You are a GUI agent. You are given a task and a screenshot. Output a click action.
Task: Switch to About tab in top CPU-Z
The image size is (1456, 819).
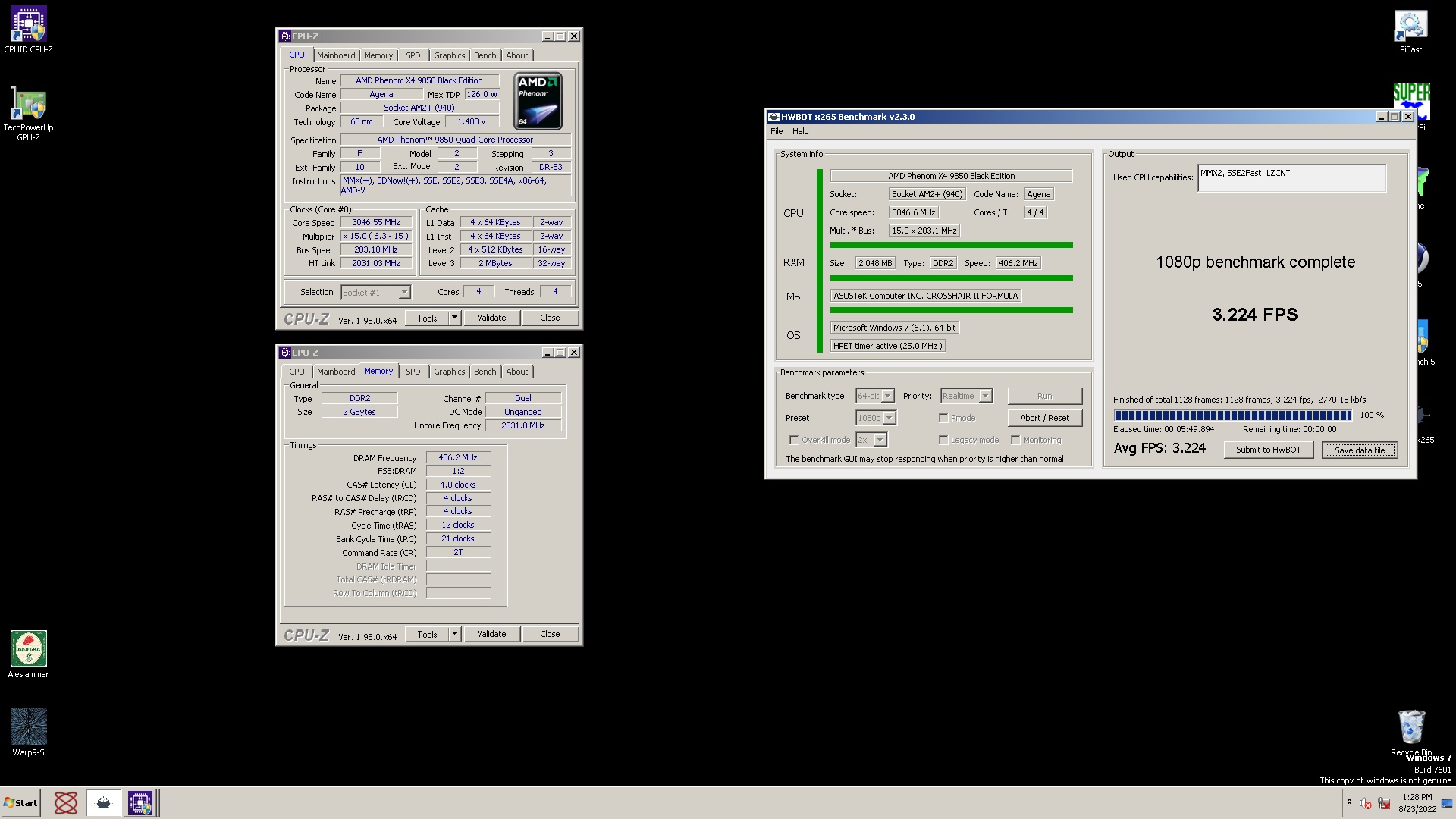[517, 55]
